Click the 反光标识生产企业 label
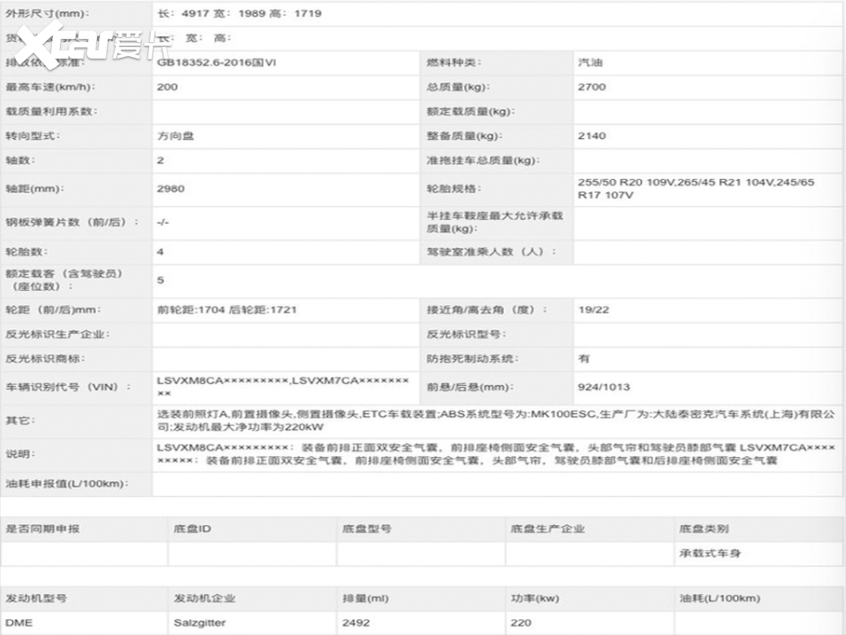Image resolution: width=846 pixels, height=635 pixels. click(x=58, y=334)
